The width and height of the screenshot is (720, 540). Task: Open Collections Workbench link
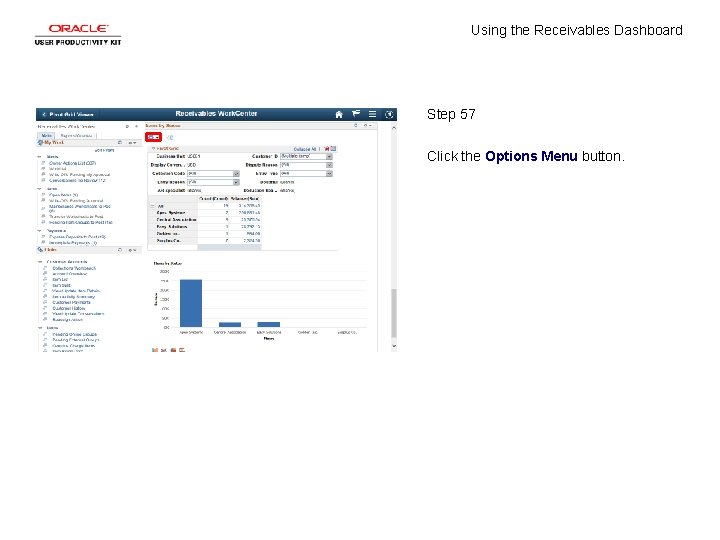(74, 268)
